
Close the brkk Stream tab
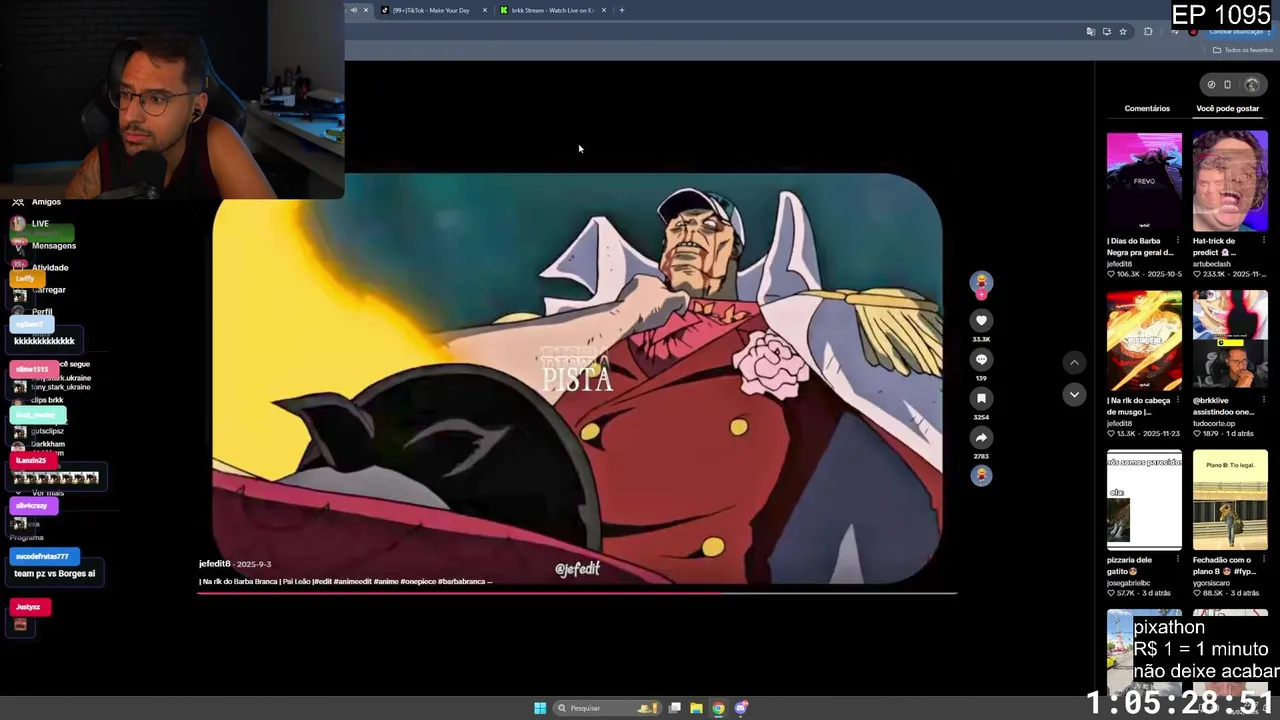[x=604, y=10]
